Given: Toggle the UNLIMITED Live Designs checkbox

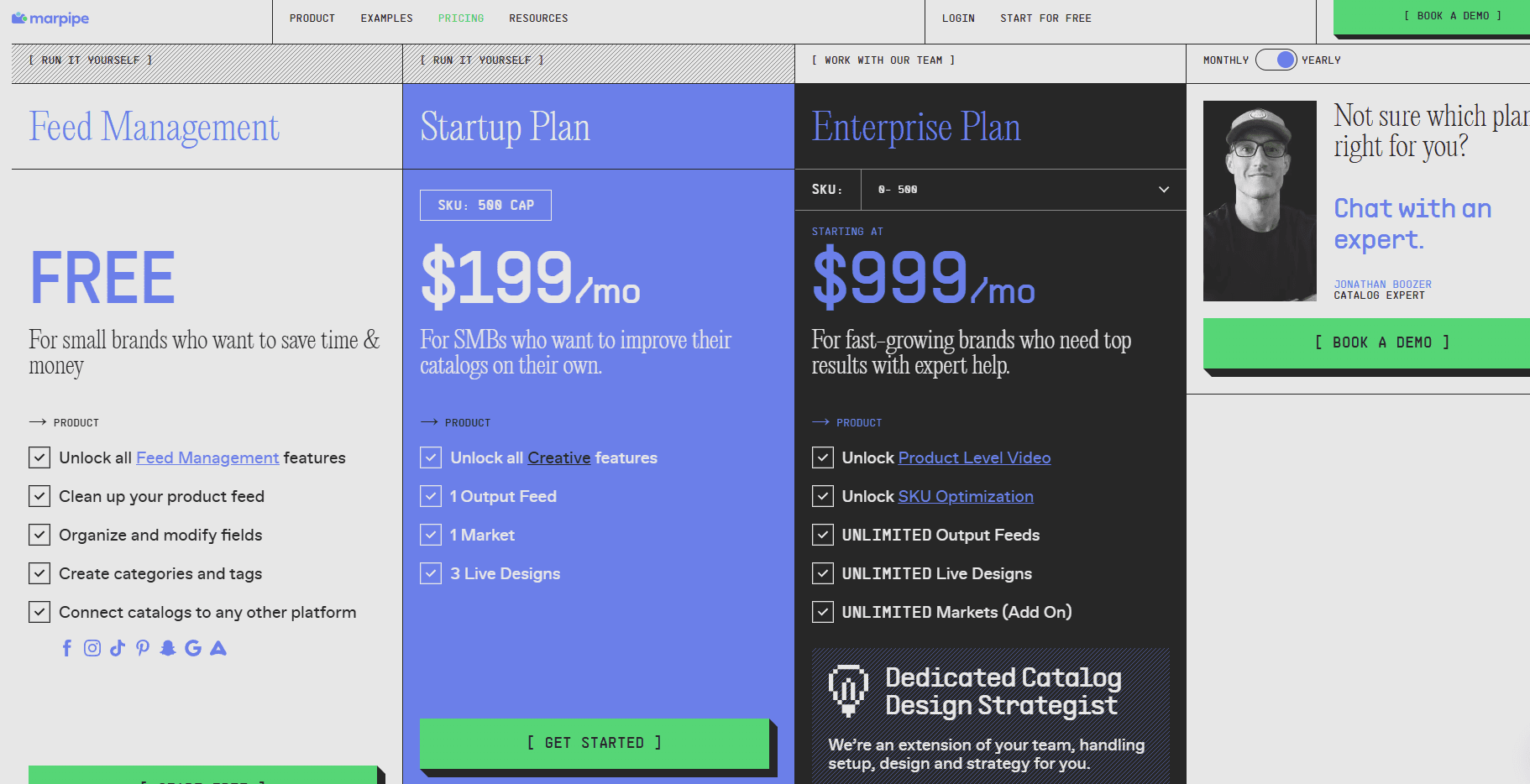Looking at the screenshot, I should [823, 573].
